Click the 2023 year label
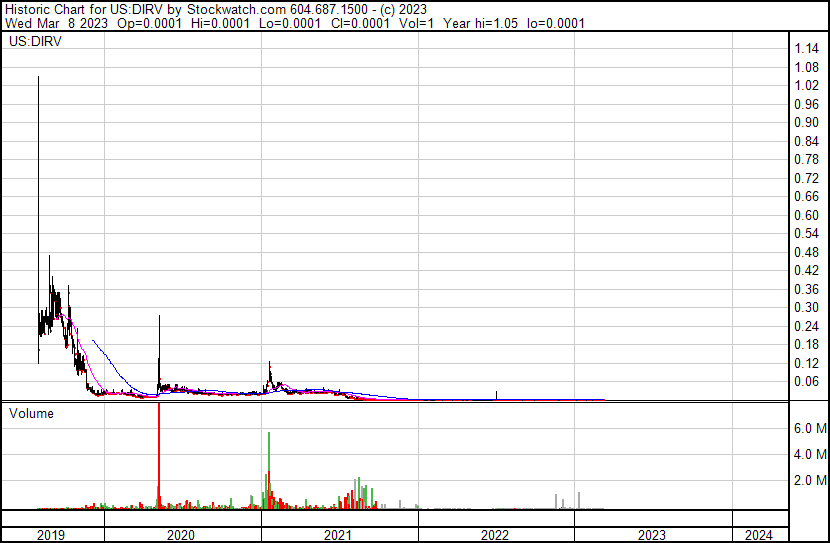Screen dimensions: 830x543 pos(651,535)
